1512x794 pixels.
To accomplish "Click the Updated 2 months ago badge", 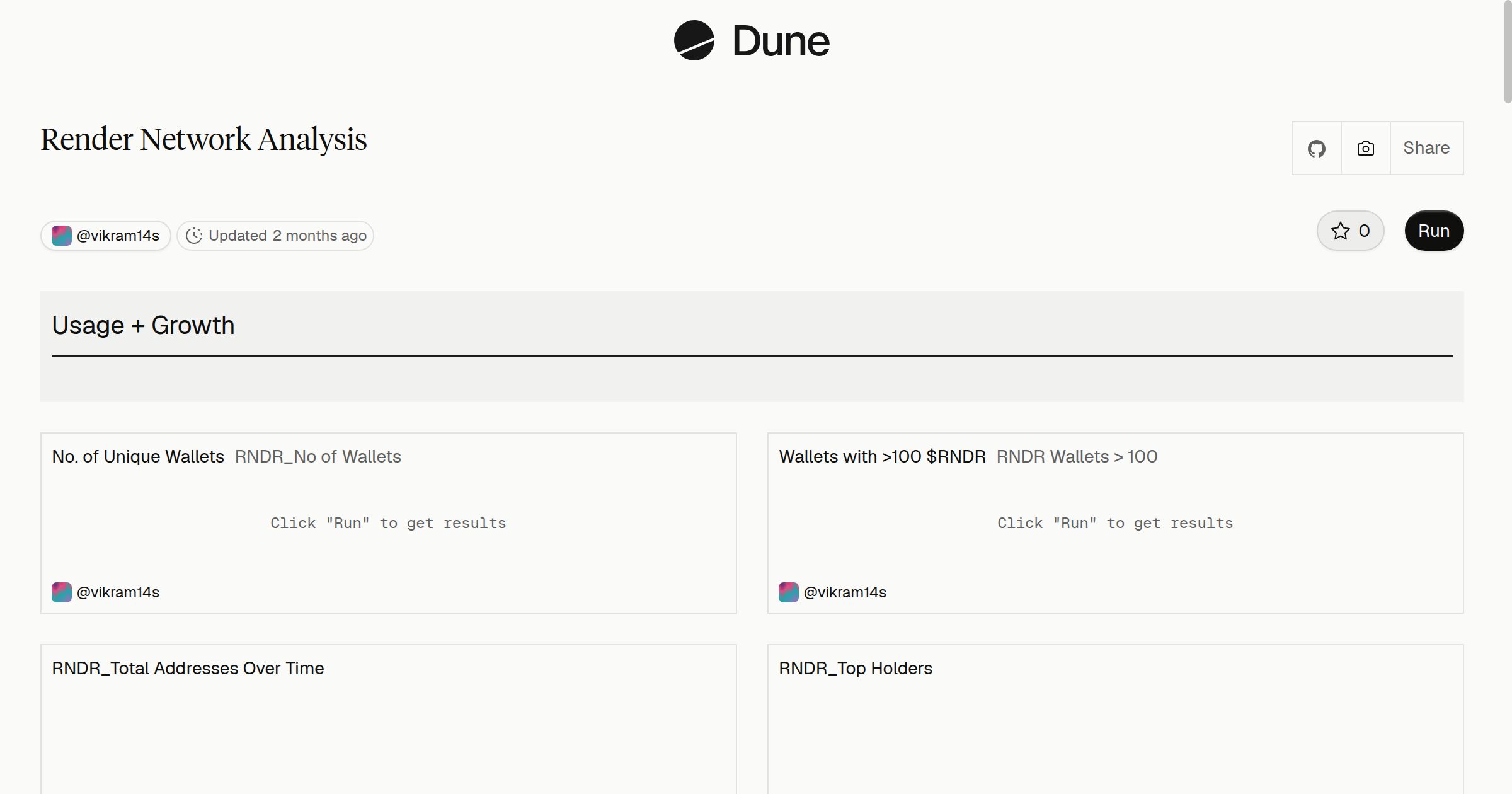I will (275, 236).
